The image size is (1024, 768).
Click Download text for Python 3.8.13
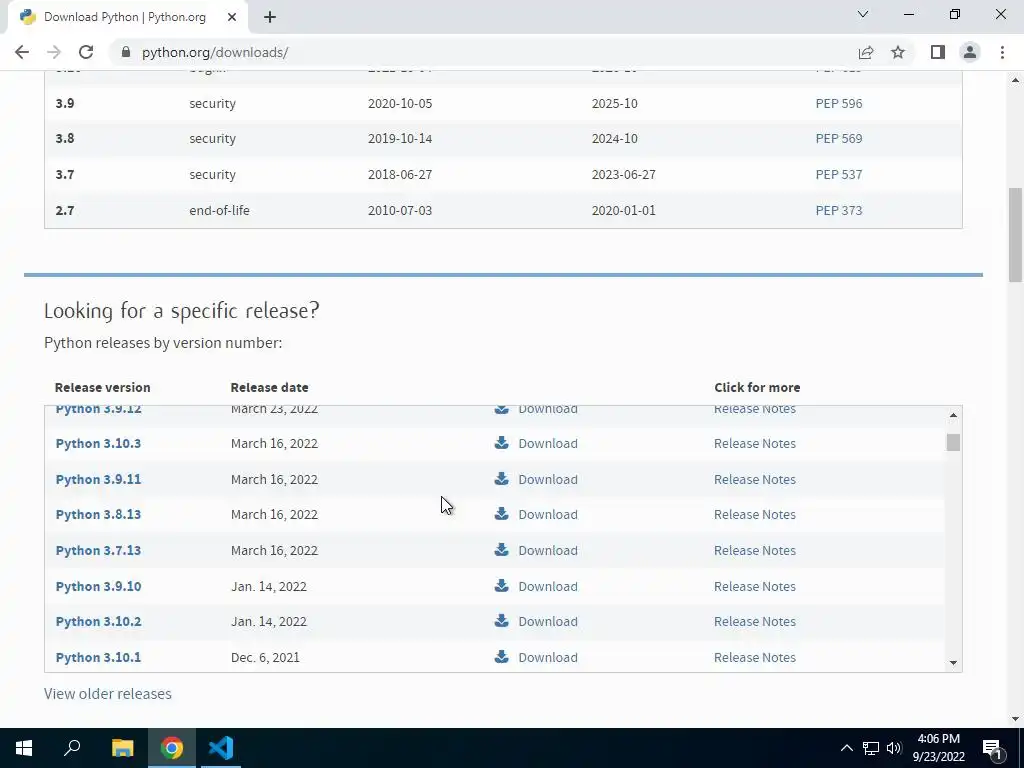tap(548, 515)
